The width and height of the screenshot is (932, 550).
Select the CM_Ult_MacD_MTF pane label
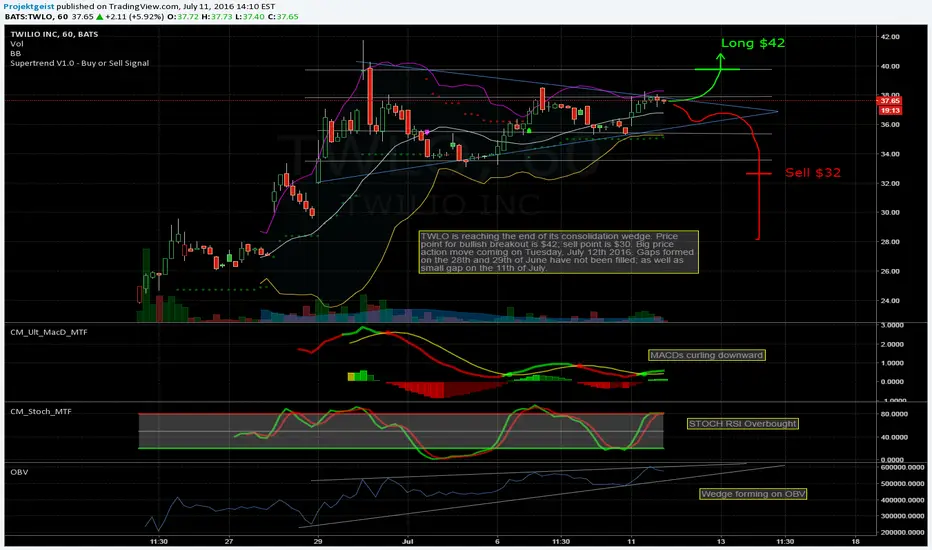[x=49, y=332]
